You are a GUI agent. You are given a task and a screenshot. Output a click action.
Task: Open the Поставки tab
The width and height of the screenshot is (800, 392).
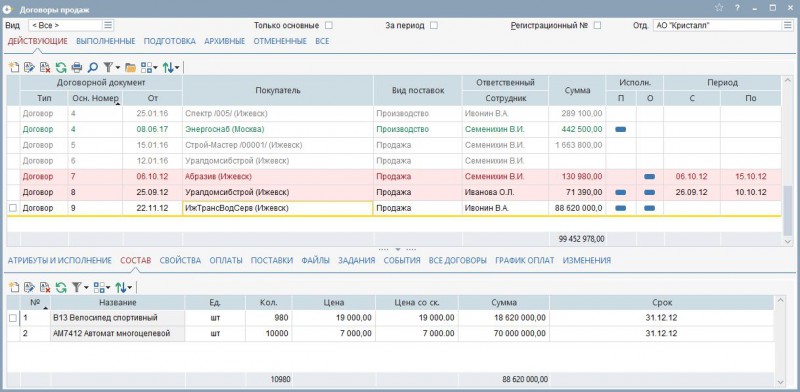point(272,260)
